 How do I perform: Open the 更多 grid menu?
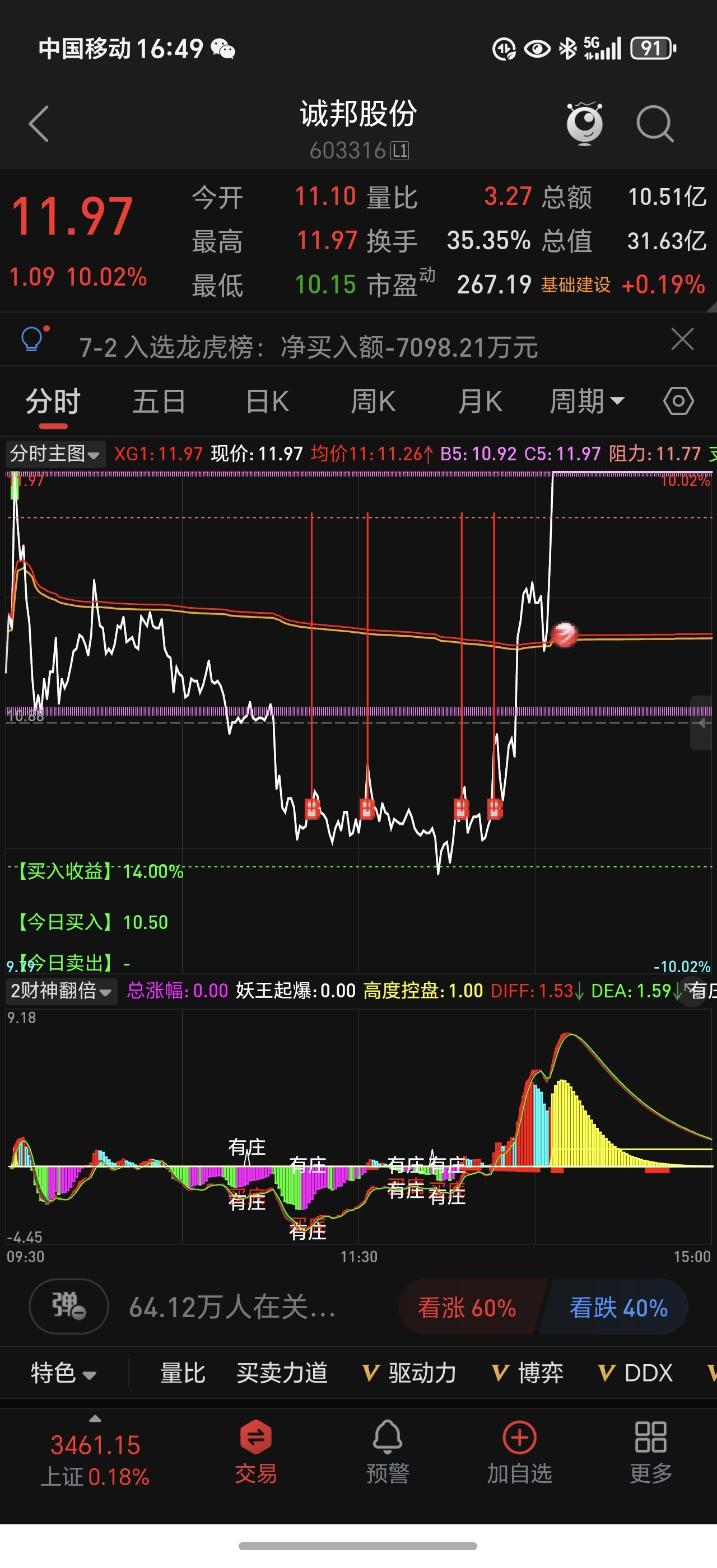point(651,1452)
